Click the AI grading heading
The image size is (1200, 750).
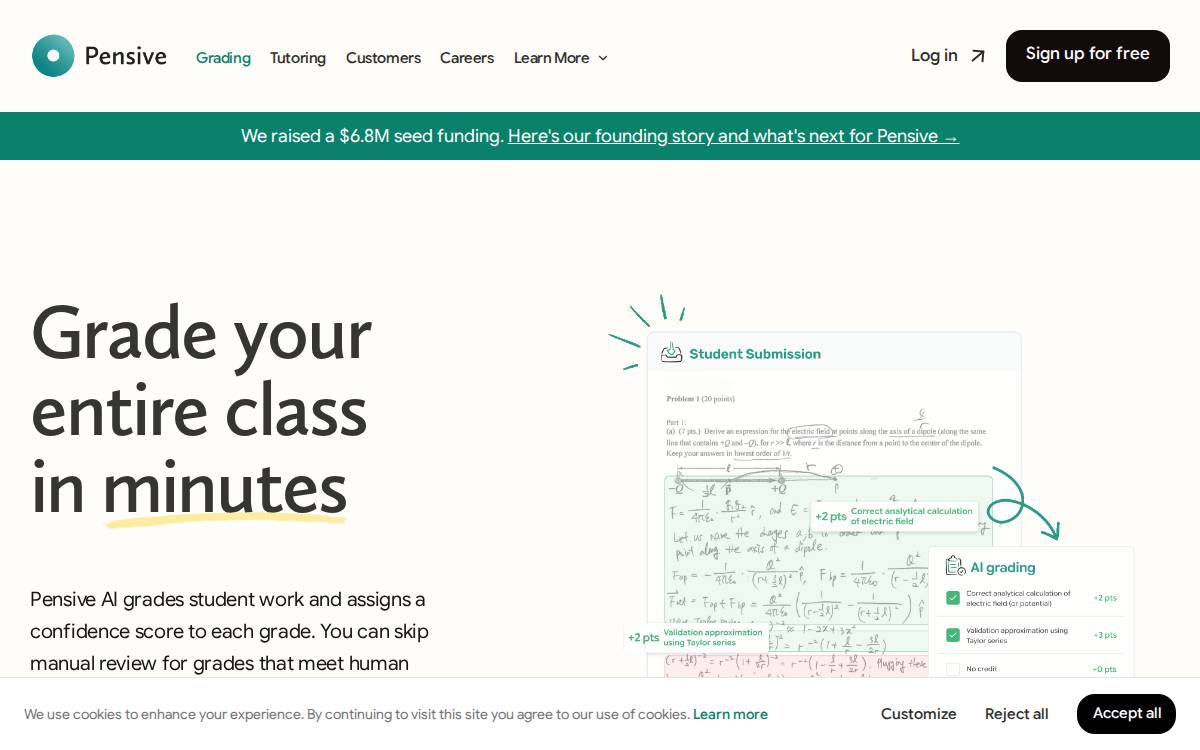pos(1003,567)
